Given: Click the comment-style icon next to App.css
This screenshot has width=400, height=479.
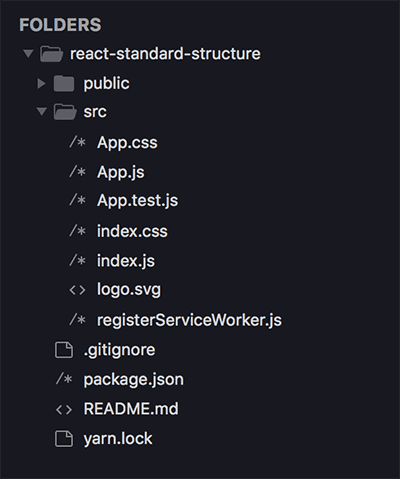Looking at the screenshot, I should pyautogui.click(x=77, y=142).
